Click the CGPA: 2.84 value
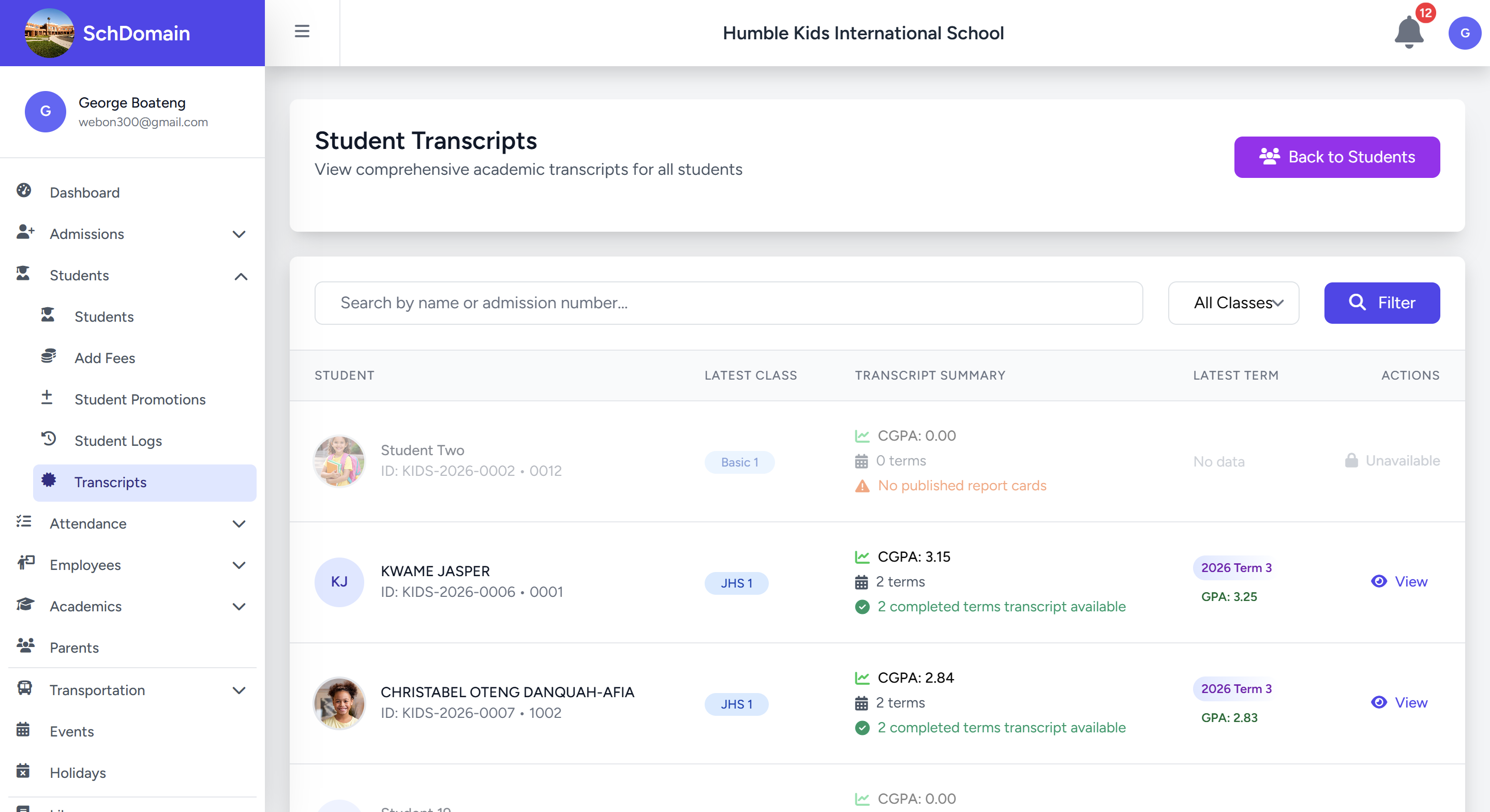 coord(916,677)
